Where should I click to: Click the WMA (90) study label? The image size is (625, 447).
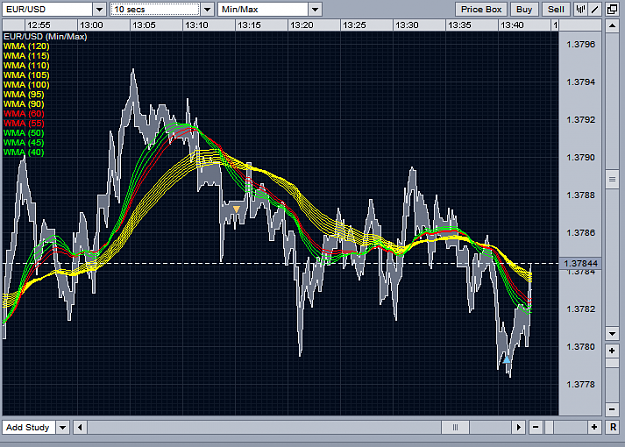[x=24, y=104]
